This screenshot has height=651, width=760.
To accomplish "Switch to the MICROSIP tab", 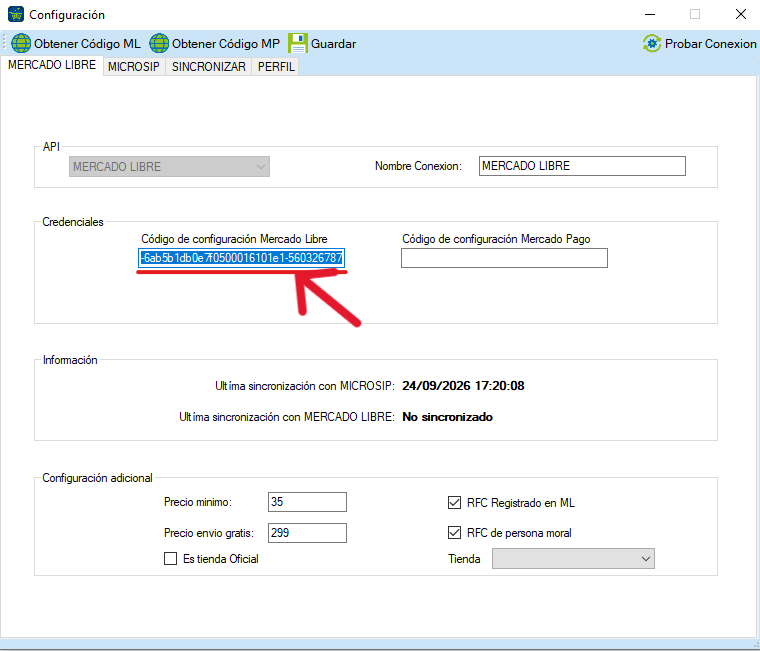I will click(134, 67).
